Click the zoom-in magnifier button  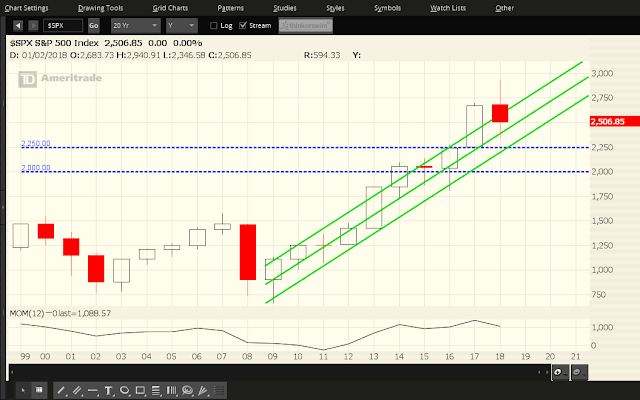[x=560, y=372]
